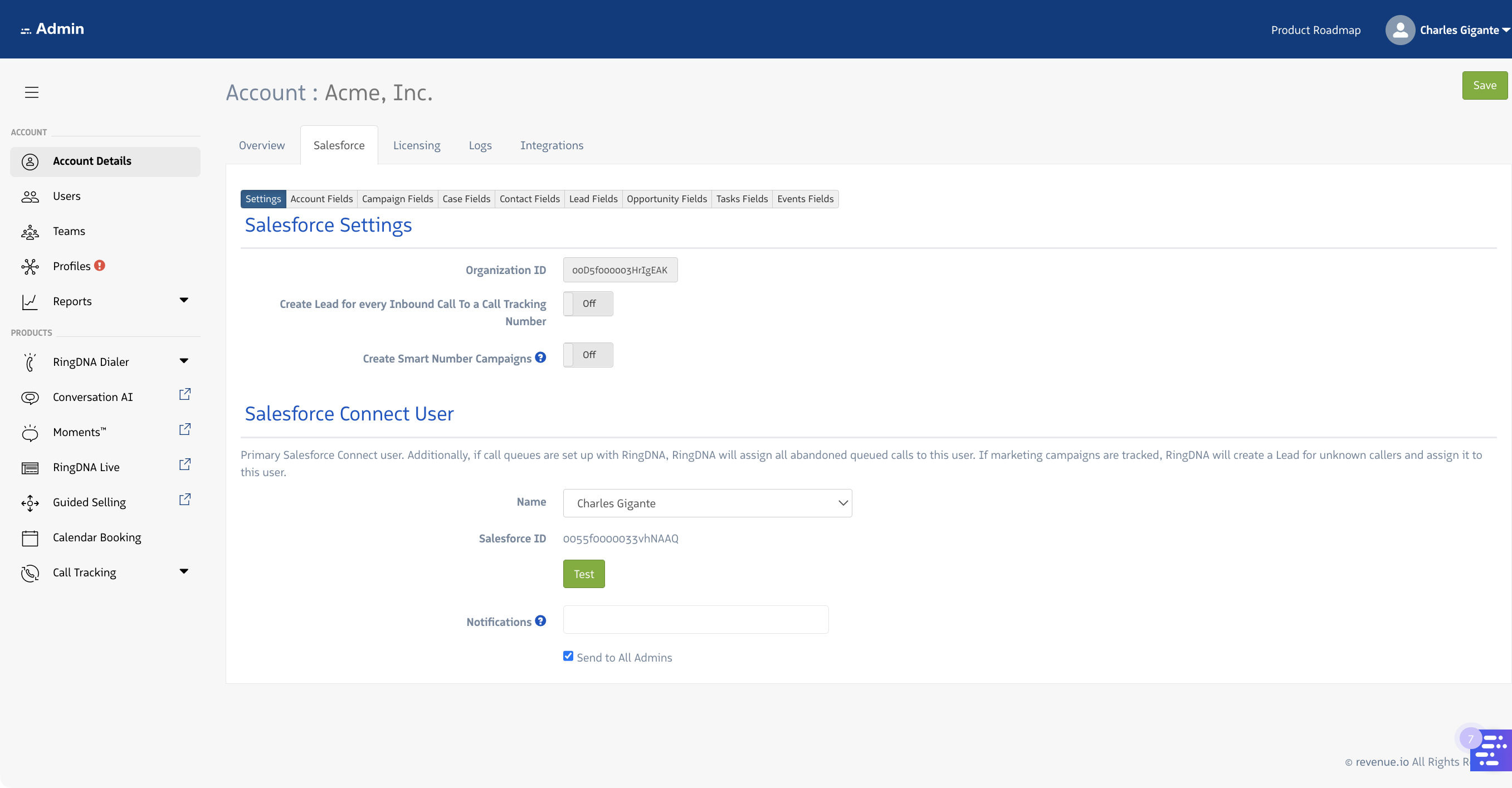Click the Call Tracking phone icon
This screenshot has width=1512, height=788.
(30, 573)
